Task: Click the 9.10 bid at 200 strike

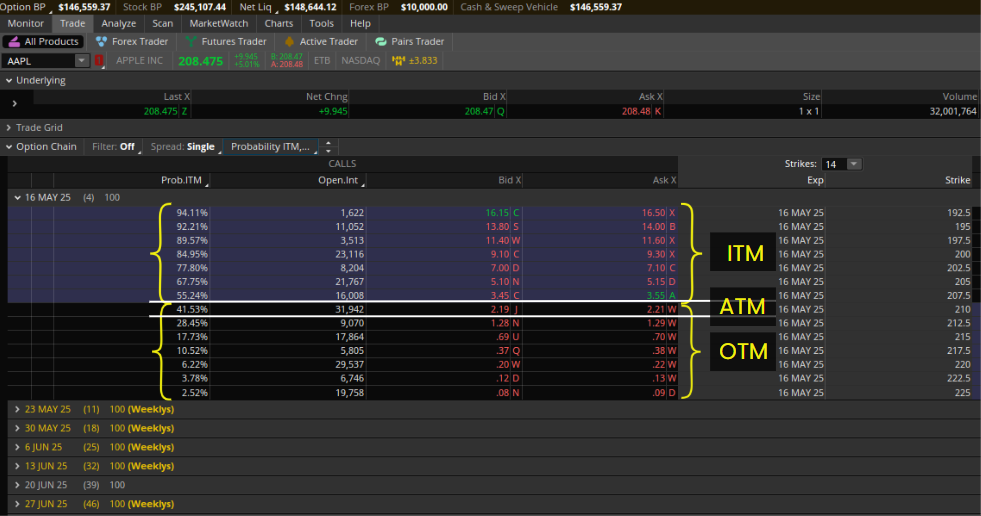Action: pos(500,254)
